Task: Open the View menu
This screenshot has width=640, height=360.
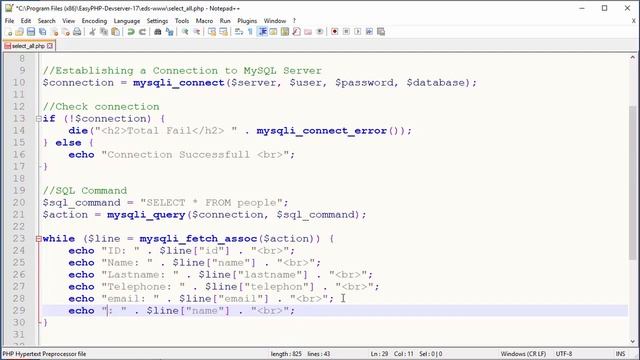Action: [x=69, y=21]
